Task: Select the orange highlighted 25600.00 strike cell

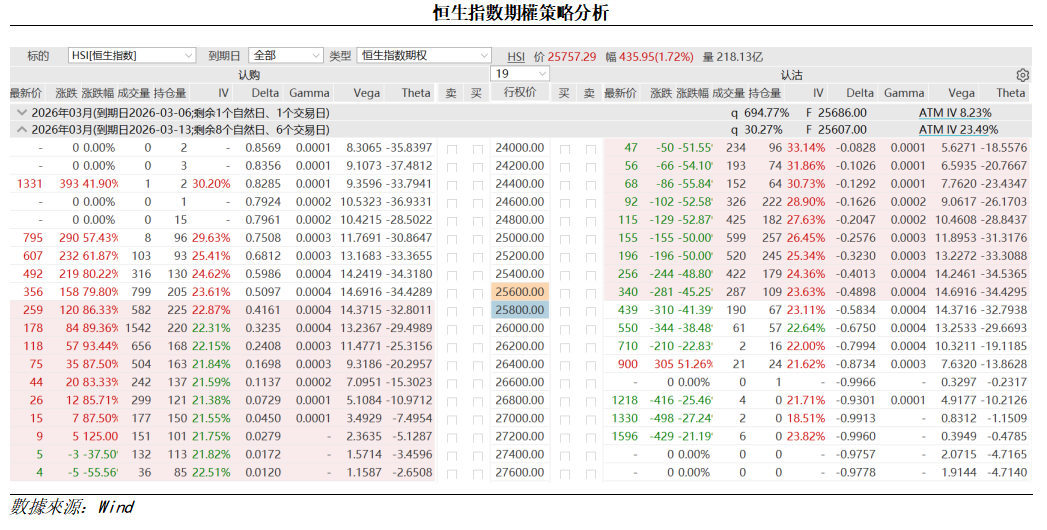Action: pyautogui.click(x=520, y=292)
